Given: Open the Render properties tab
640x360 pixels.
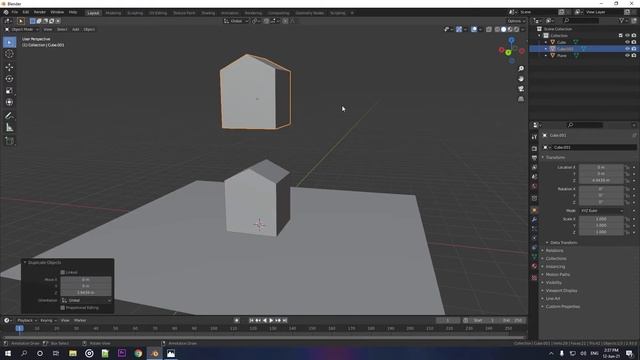Looking at the screenshot, I should click(534, 149).
